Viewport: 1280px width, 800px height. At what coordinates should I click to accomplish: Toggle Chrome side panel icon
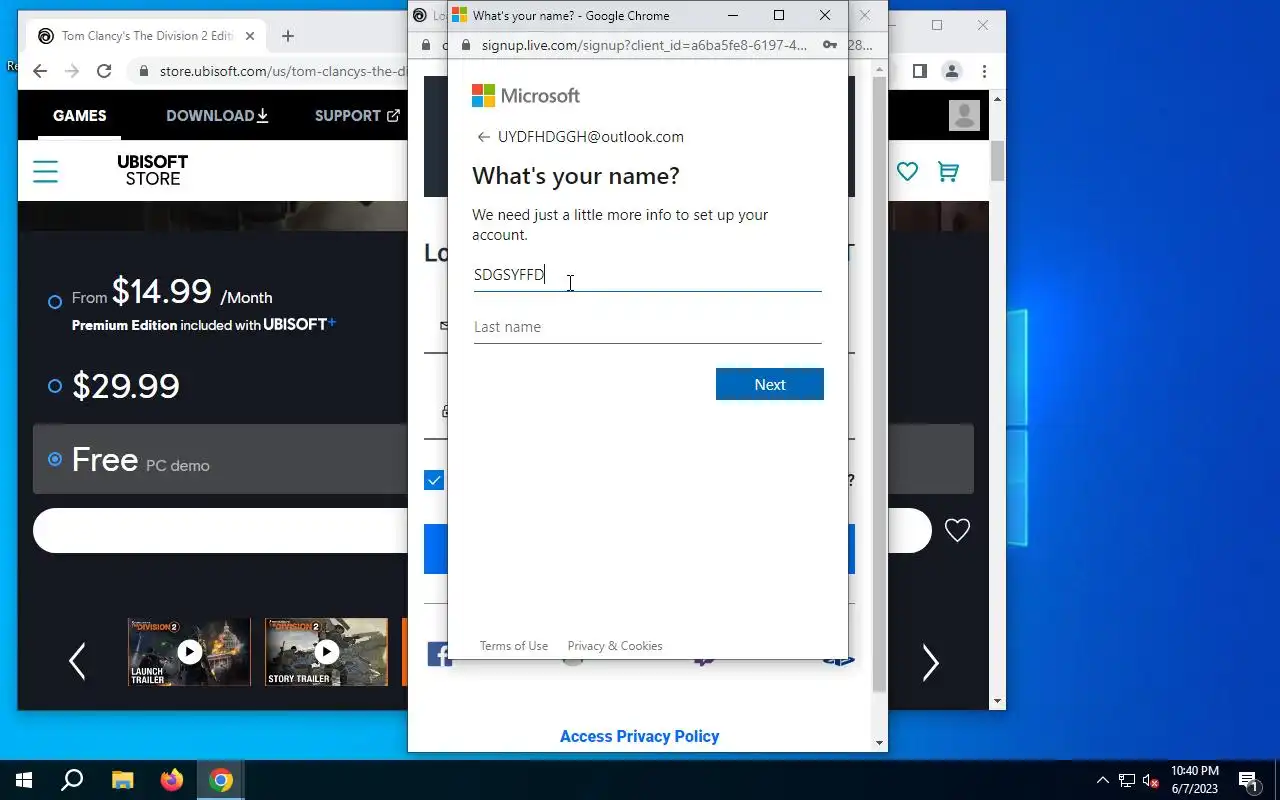(920, 71)
